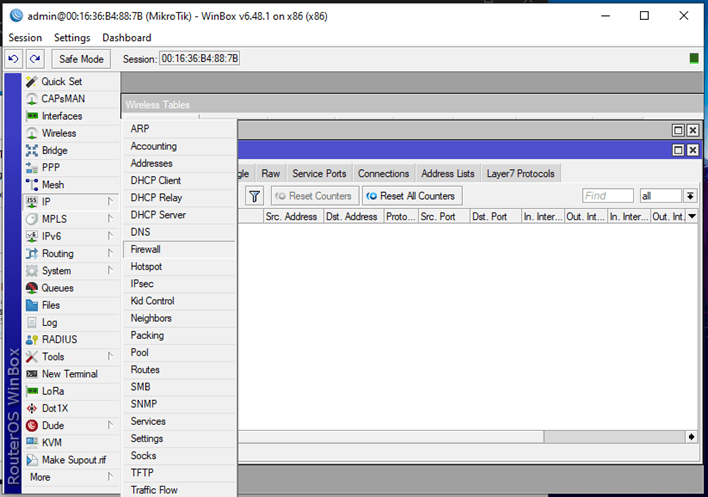Click the horizontal scrollbar right arrow
Image resolution: width=708 pixels, height=497 pixels.
pyautogui.click(x=691, y=437)
